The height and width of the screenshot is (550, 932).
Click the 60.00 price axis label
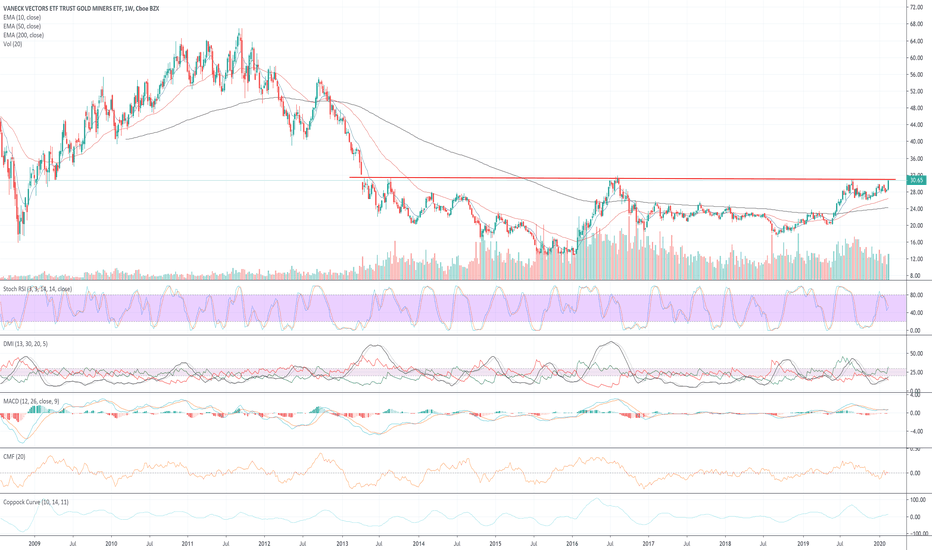click(916, 58)
